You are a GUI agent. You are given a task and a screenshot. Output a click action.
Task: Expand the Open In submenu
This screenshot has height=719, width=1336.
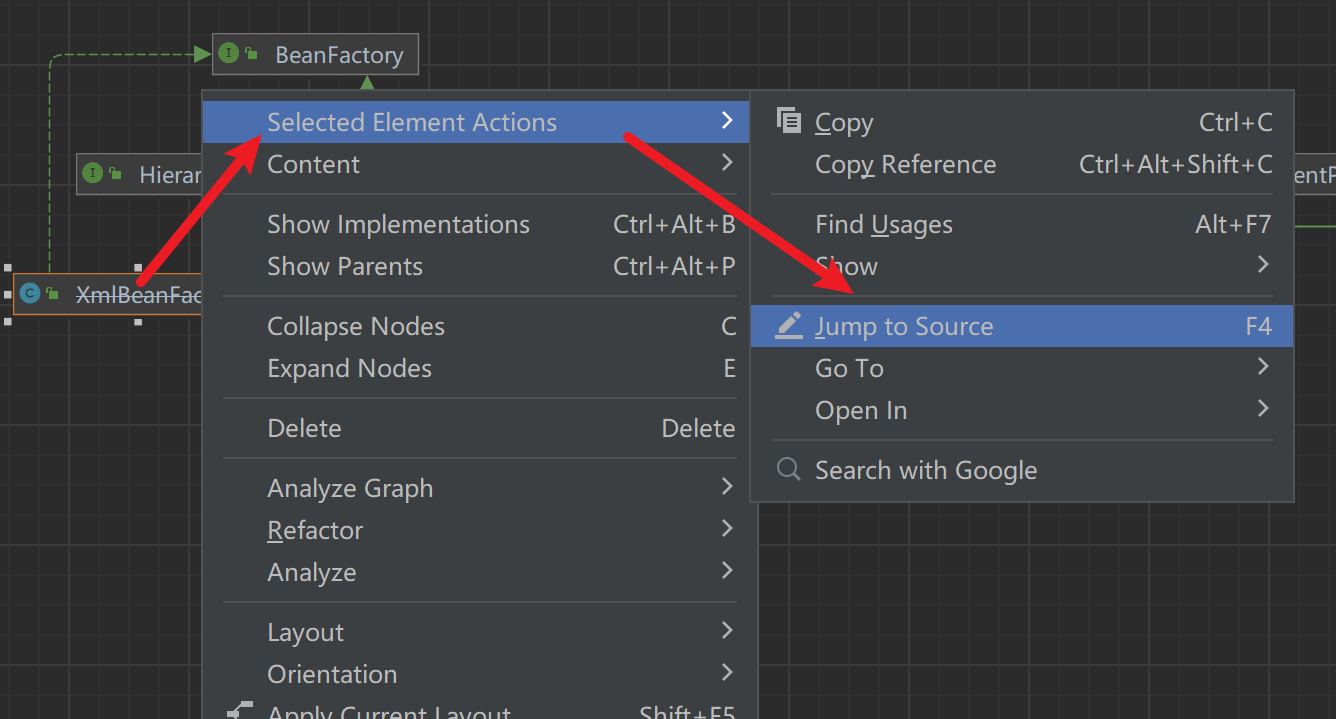1263,409
